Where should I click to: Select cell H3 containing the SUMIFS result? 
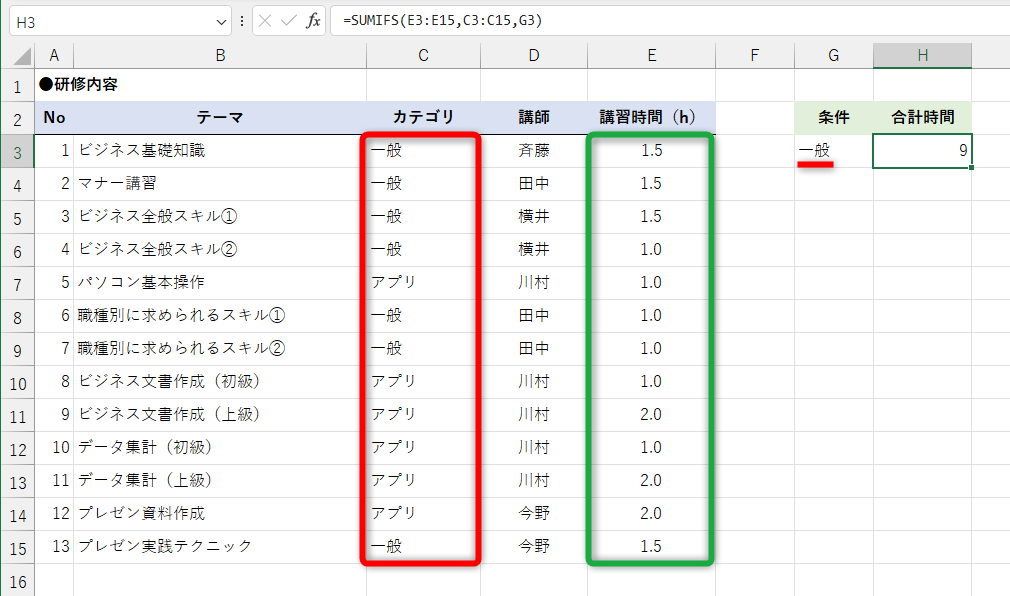coord(921,150)
